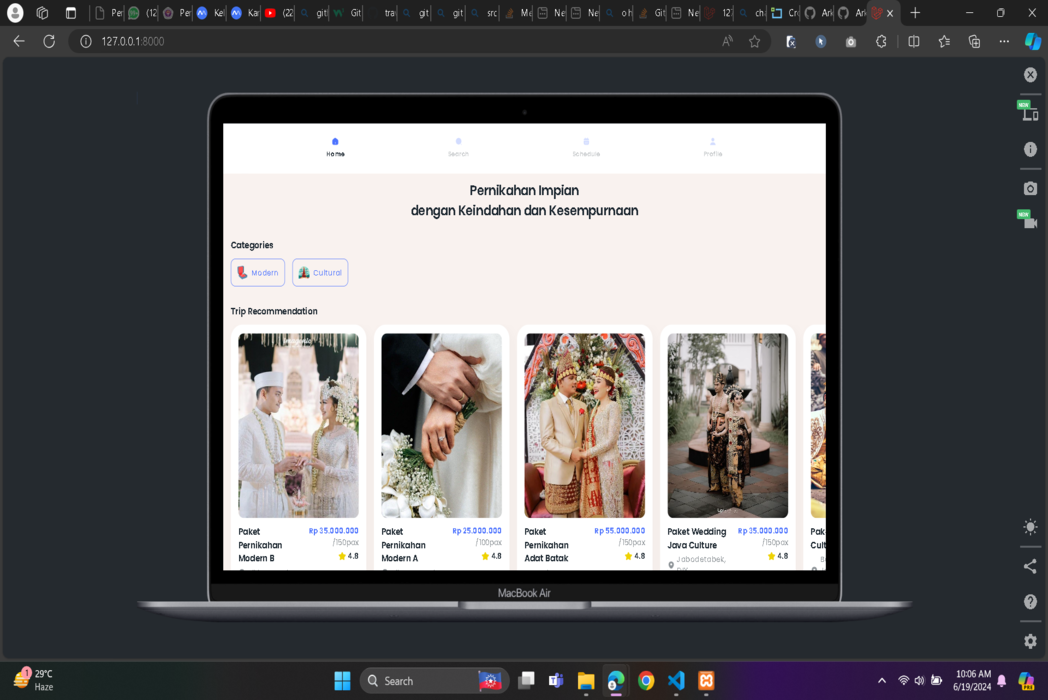1048x700 pixels.
Task: Open Visual Studio Code from taskbar
Action: [x=676, y=681]
